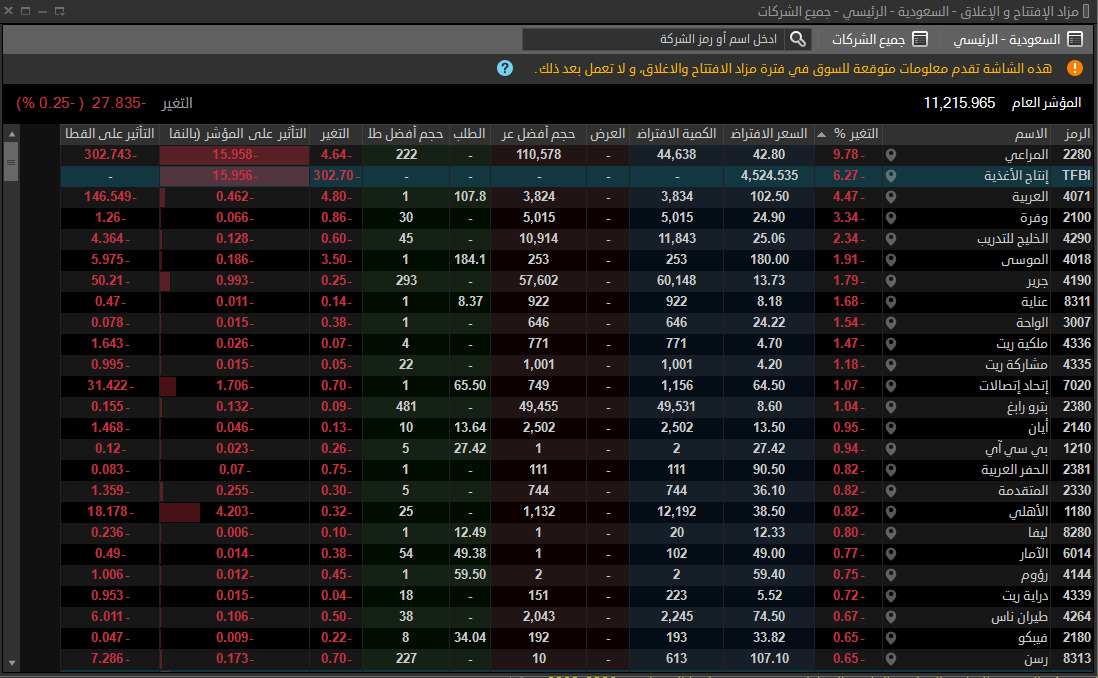Sort by حجم أفضل عرض column header
Image resolution: width=1098 pixels, height=678 pixels.
click(538, 134)
